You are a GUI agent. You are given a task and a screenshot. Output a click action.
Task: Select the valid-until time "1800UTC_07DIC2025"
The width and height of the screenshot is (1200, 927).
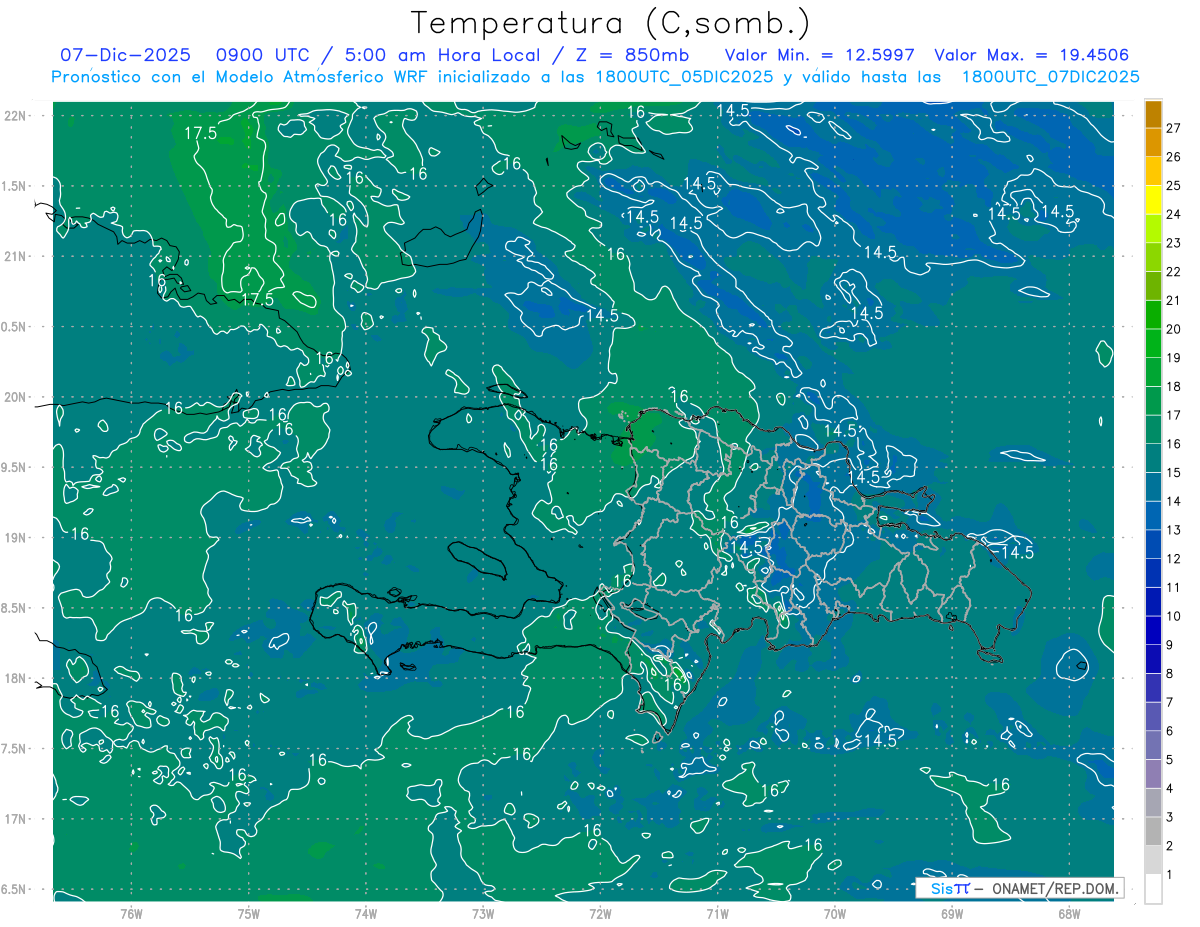coord(1050,77)
